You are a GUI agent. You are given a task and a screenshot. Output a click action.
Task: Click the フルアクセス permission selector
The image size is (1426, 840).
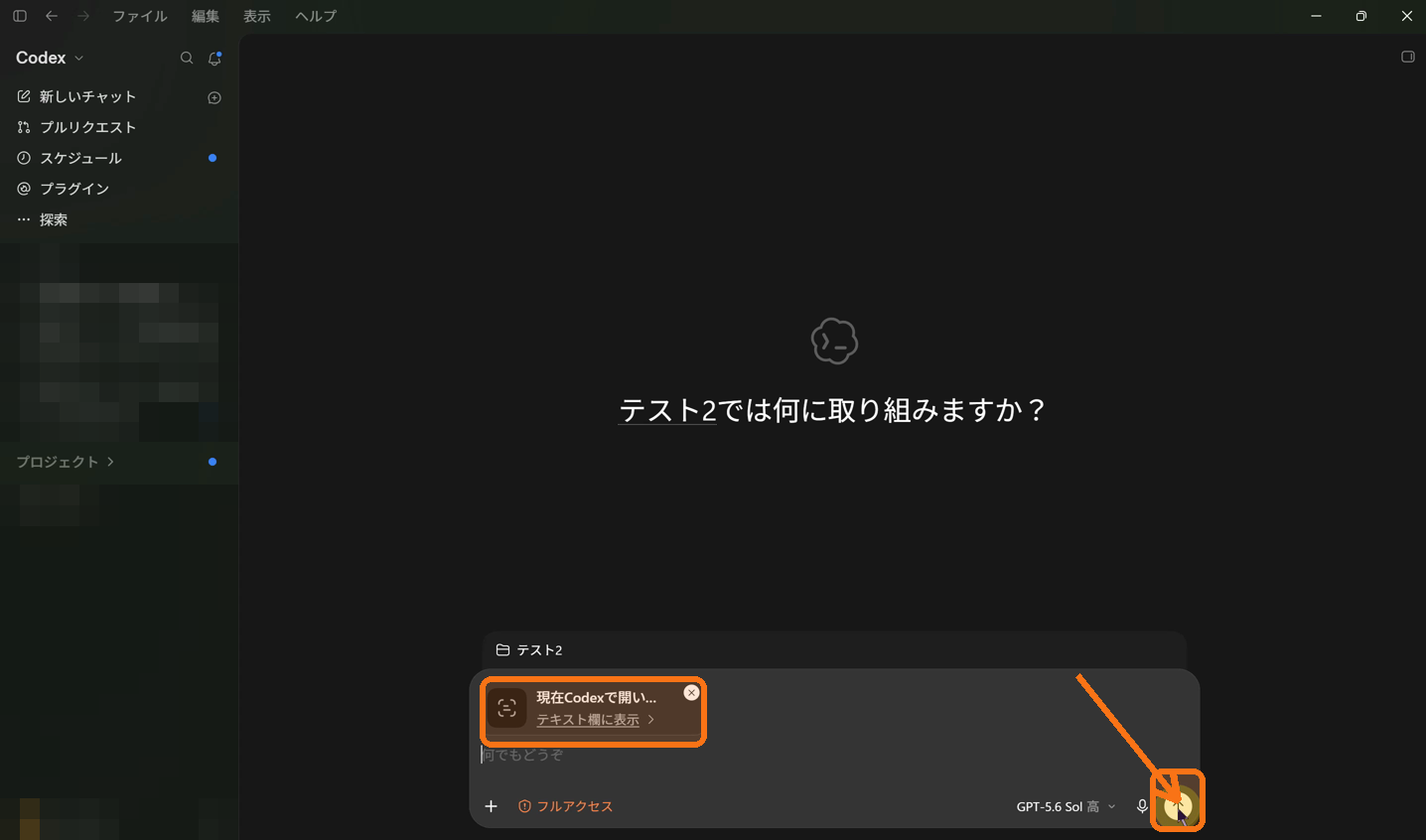(565, 806)
